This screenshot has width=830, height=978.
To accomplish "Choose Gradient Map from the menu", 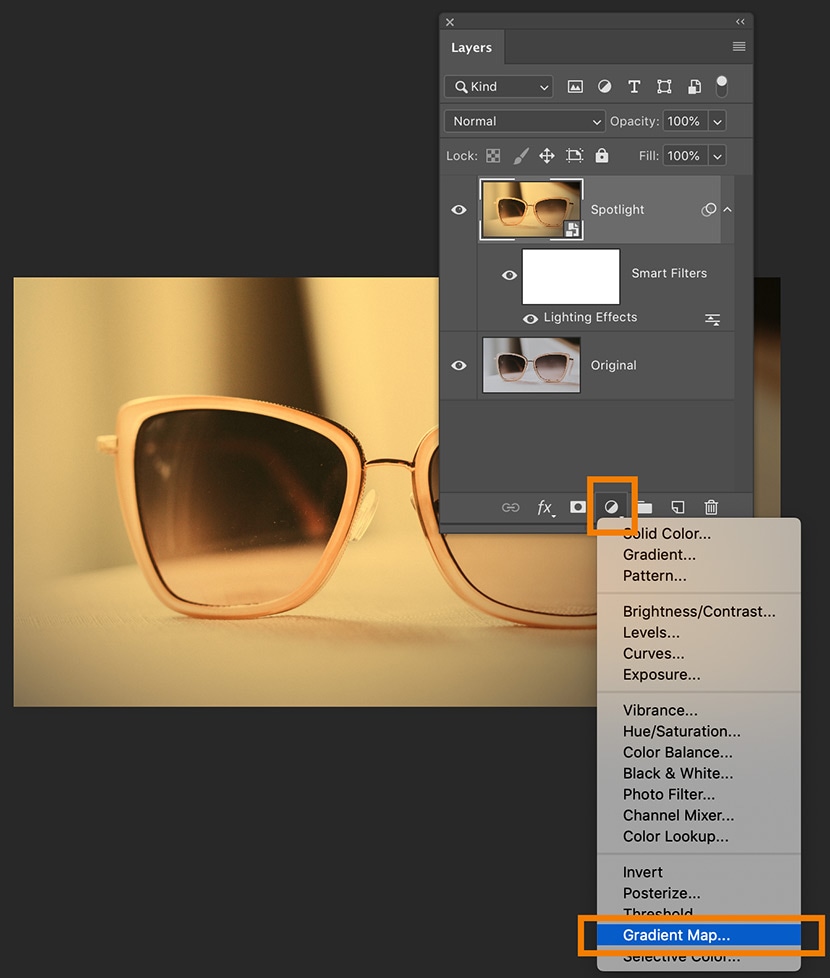I will point(676,935).
